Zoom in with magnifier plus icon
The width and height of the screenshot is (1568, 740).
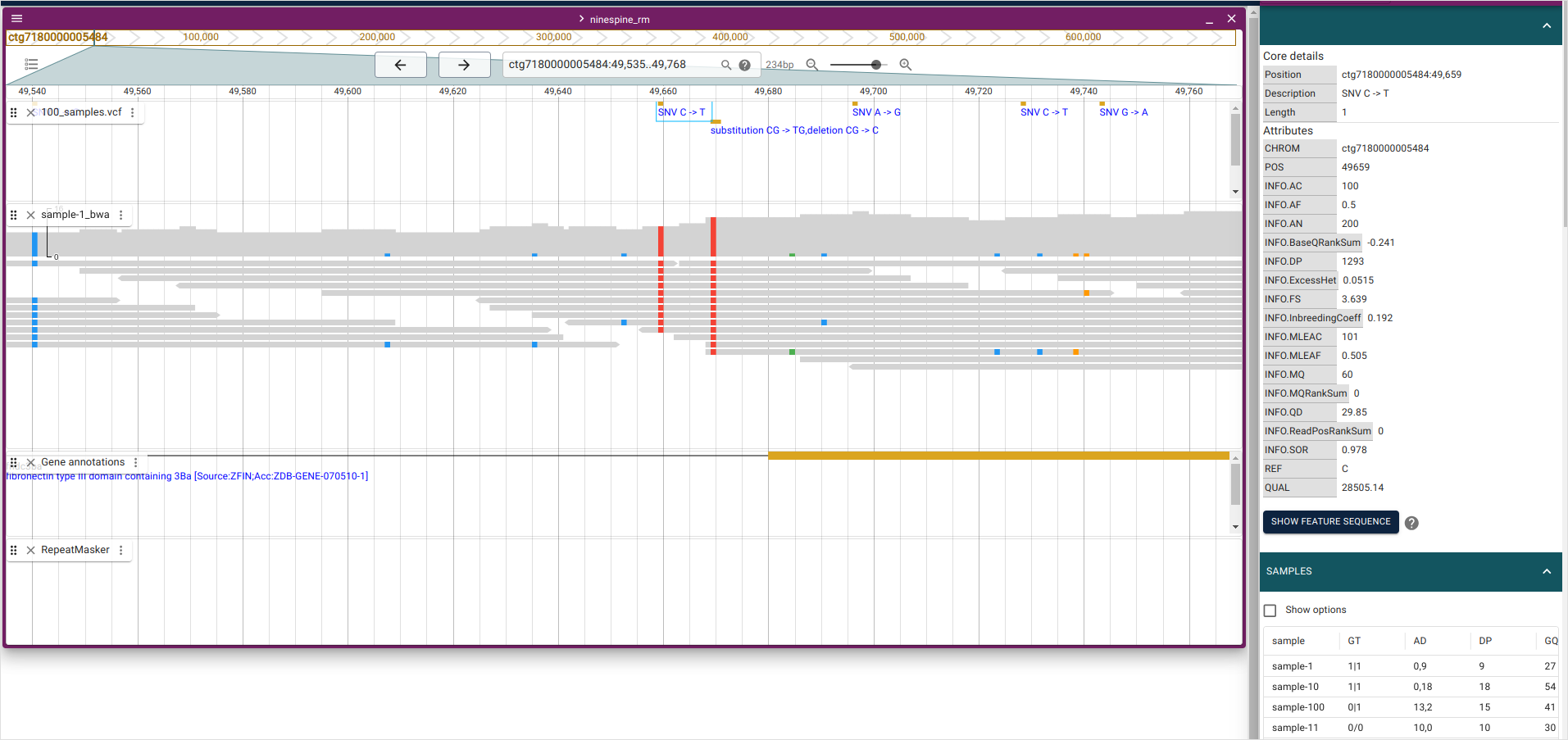905,64
